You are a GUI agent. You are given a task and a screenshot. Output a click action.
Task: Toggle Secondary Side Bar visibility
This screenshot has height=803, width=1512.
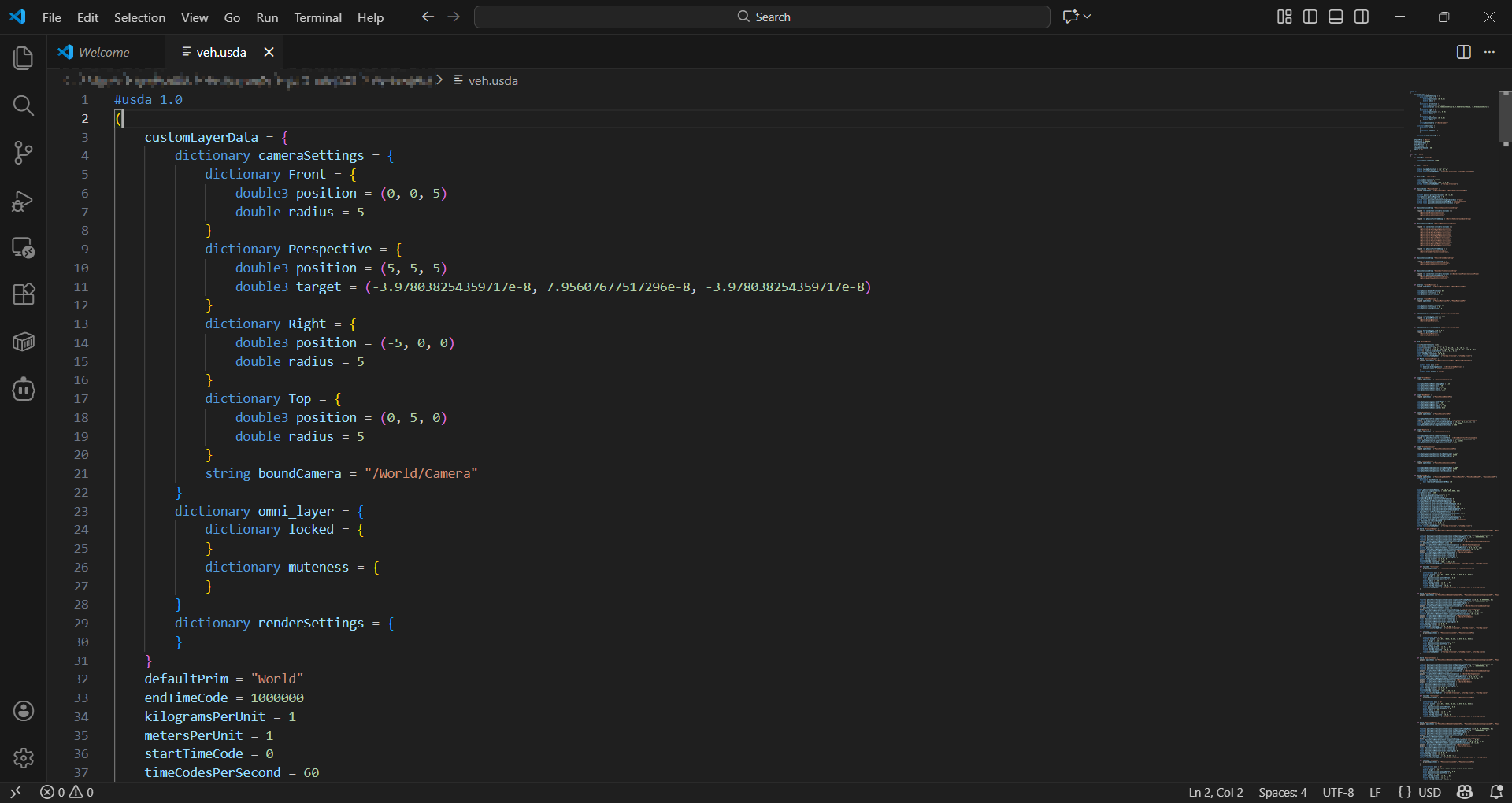pos(1362,17)
